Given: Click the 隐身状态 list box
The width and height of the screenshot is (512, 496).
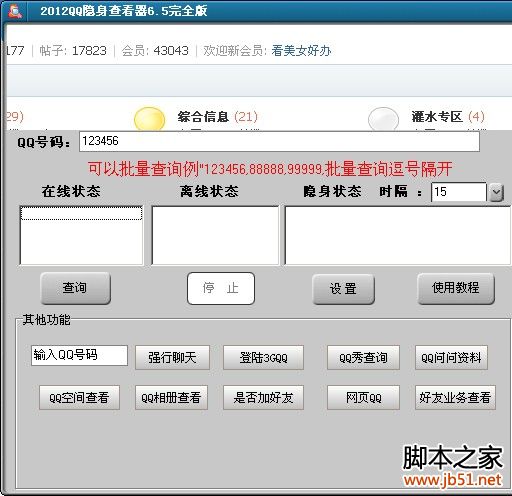Looking at the screenshot, I should pos(397,235).
